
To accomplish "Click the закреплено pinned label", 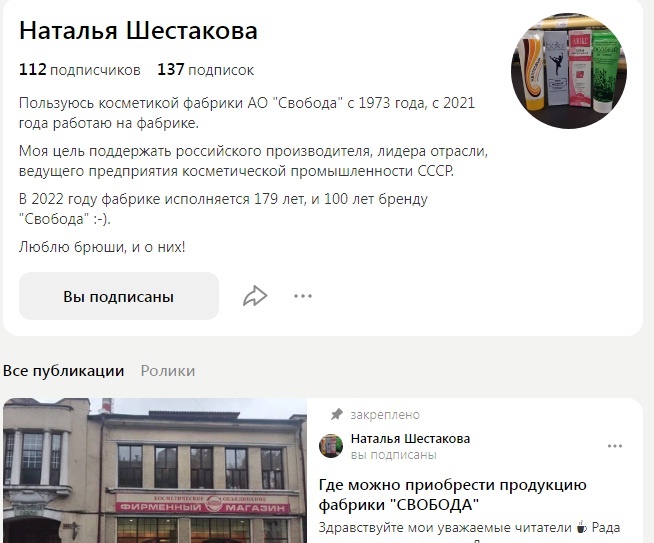I will [x=385, y=415].
